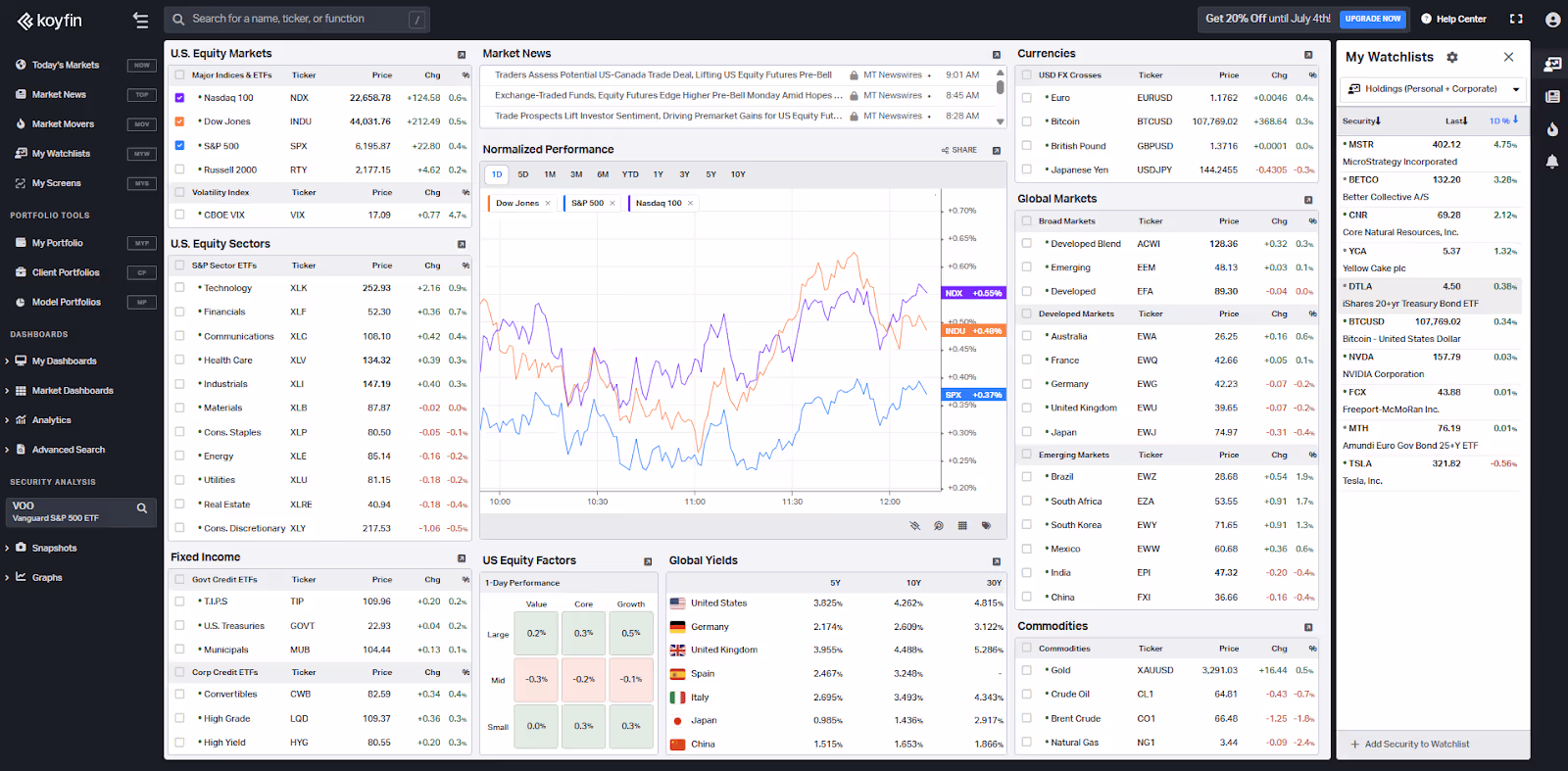The width and height of the screenshot is (1568, 771).
Task: Click the UPGRADE NOW button
Action: [1373, 19]
